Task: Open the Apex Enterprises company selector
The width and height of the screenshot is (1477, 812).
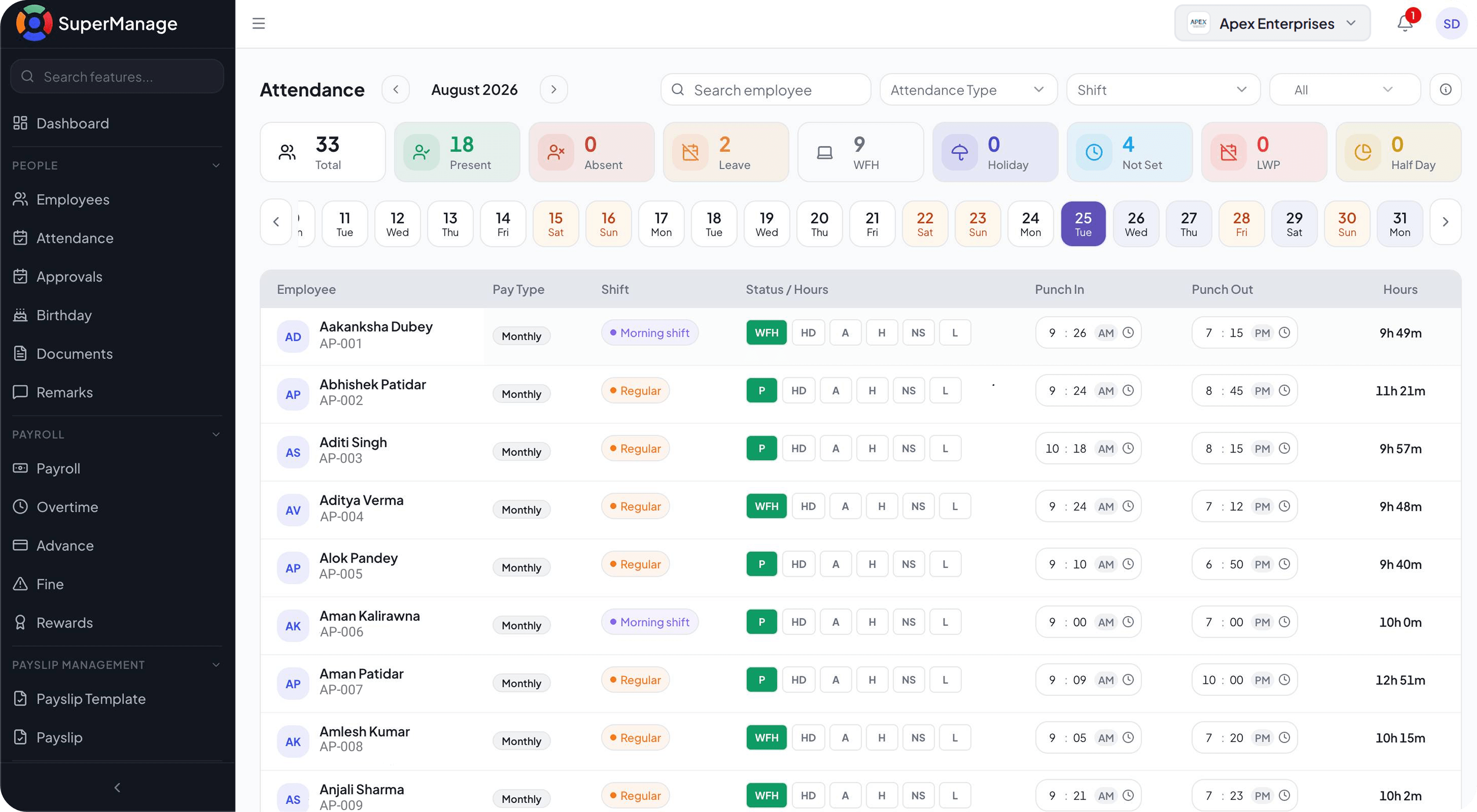Action: tap(1272, 23)
